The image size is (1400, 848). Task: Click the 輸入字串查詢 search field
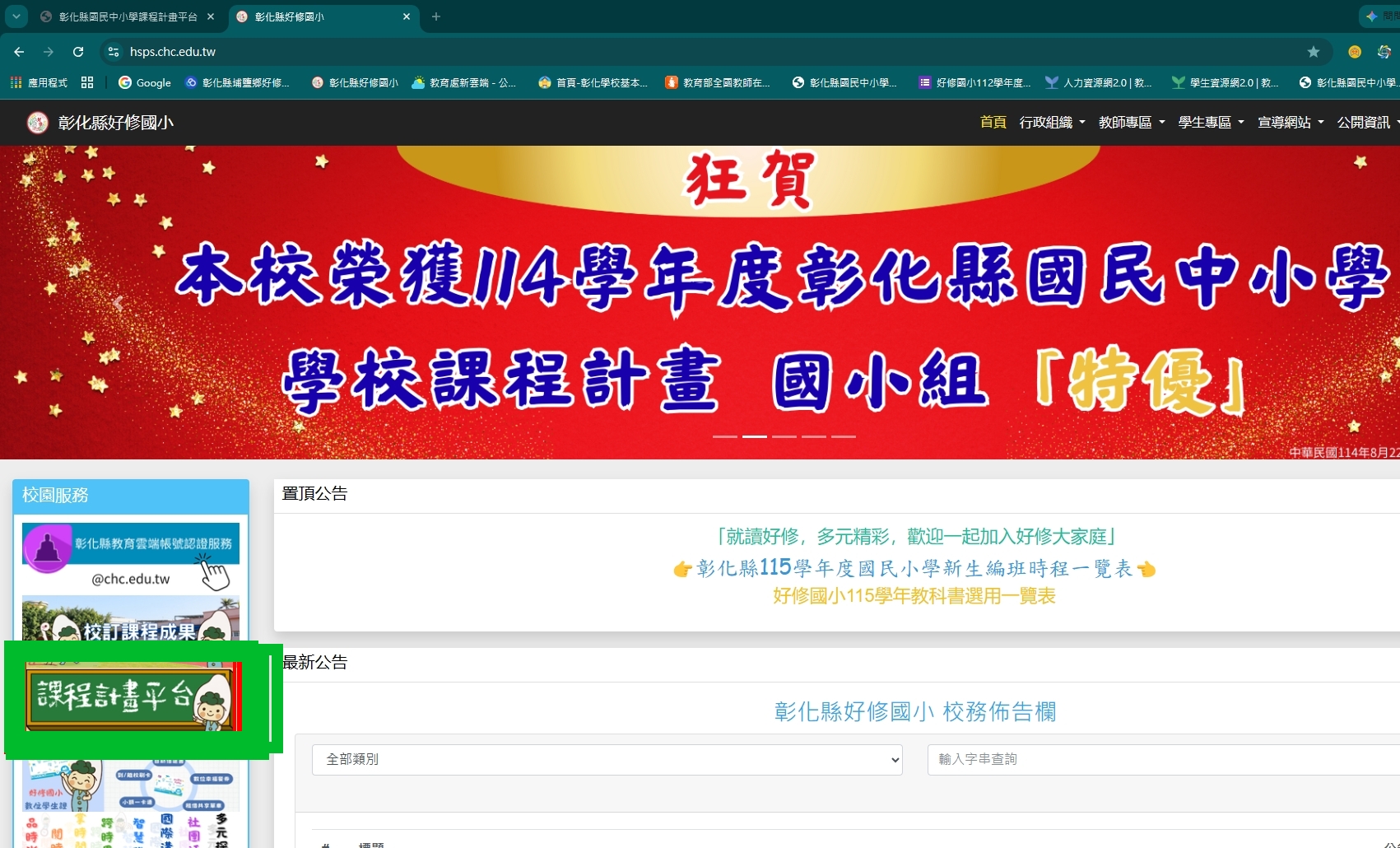pyautogui.click(x=1163, y=759)
